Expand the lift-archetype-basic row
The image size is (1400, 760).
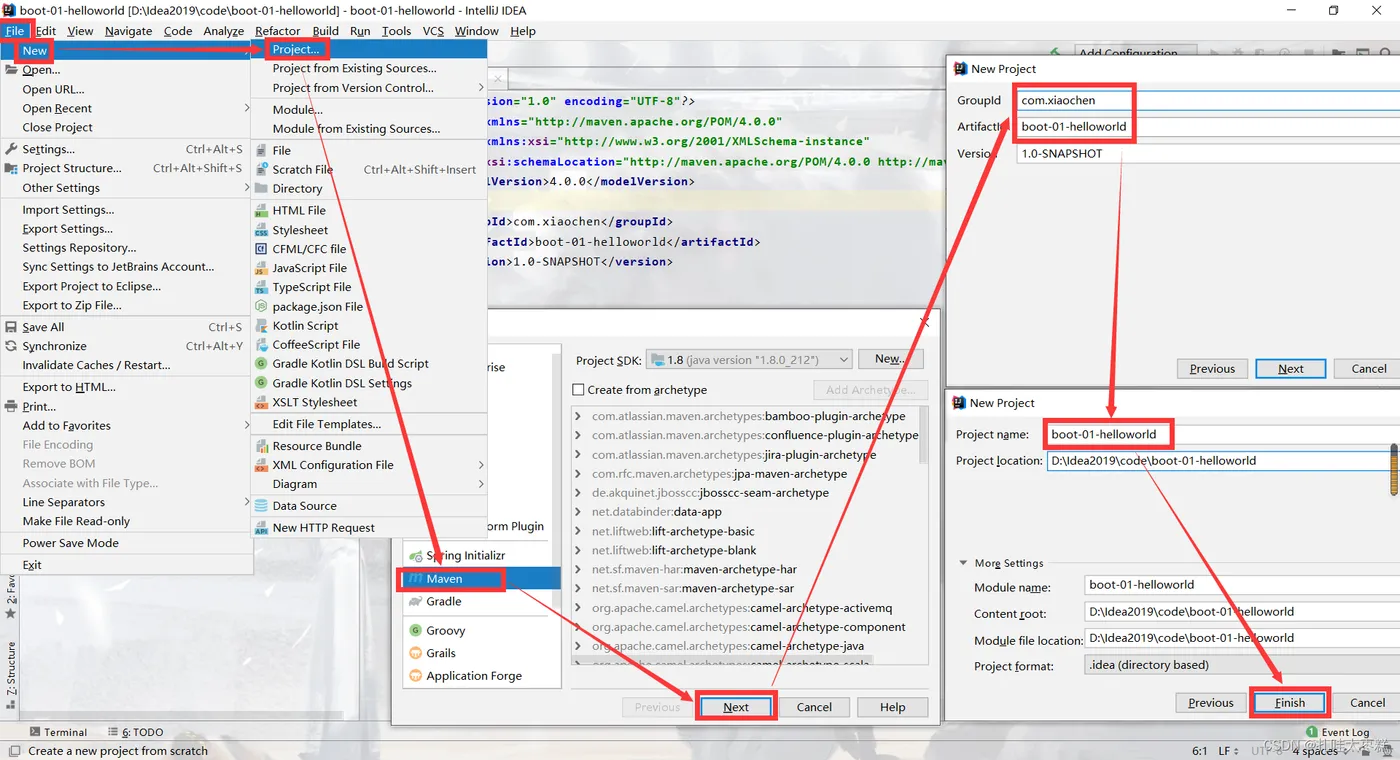pos(579,531)
